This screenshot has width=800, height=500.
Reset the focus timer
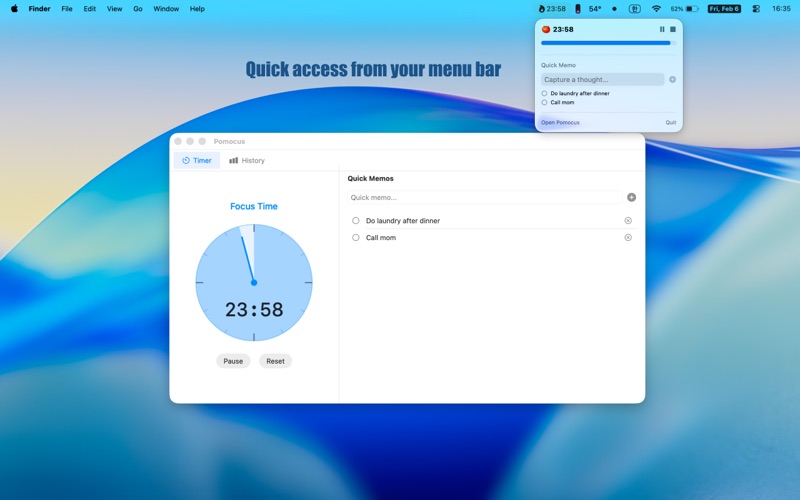[276, 361]
